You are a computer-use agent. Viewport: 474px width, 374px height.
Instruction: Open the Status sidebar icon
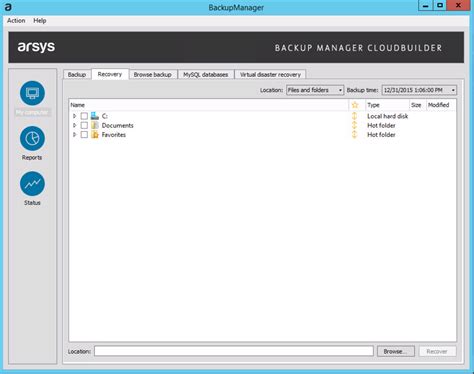[32, 183]
